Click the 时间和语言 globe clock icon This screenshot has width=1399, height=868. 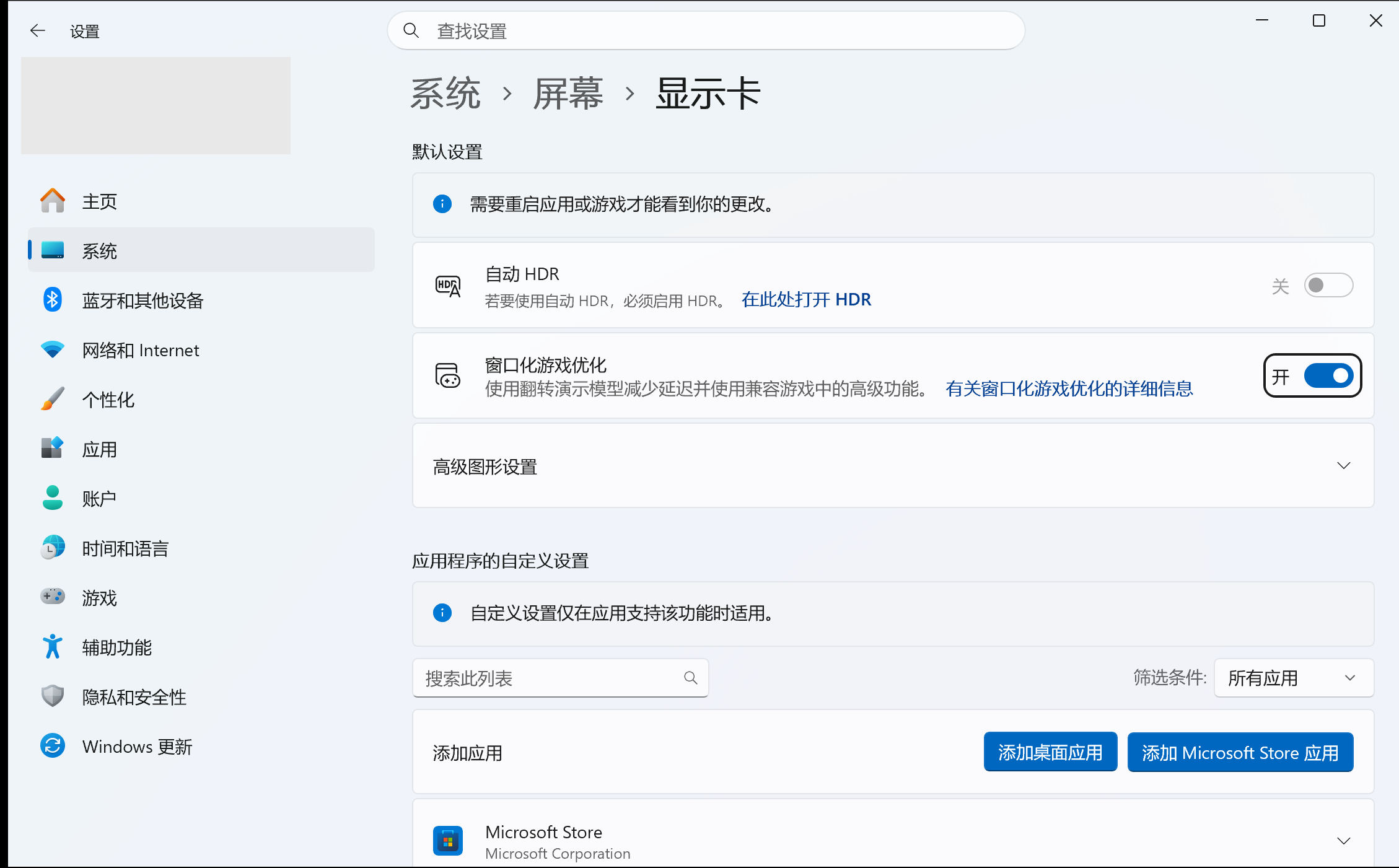pos(52,548)
